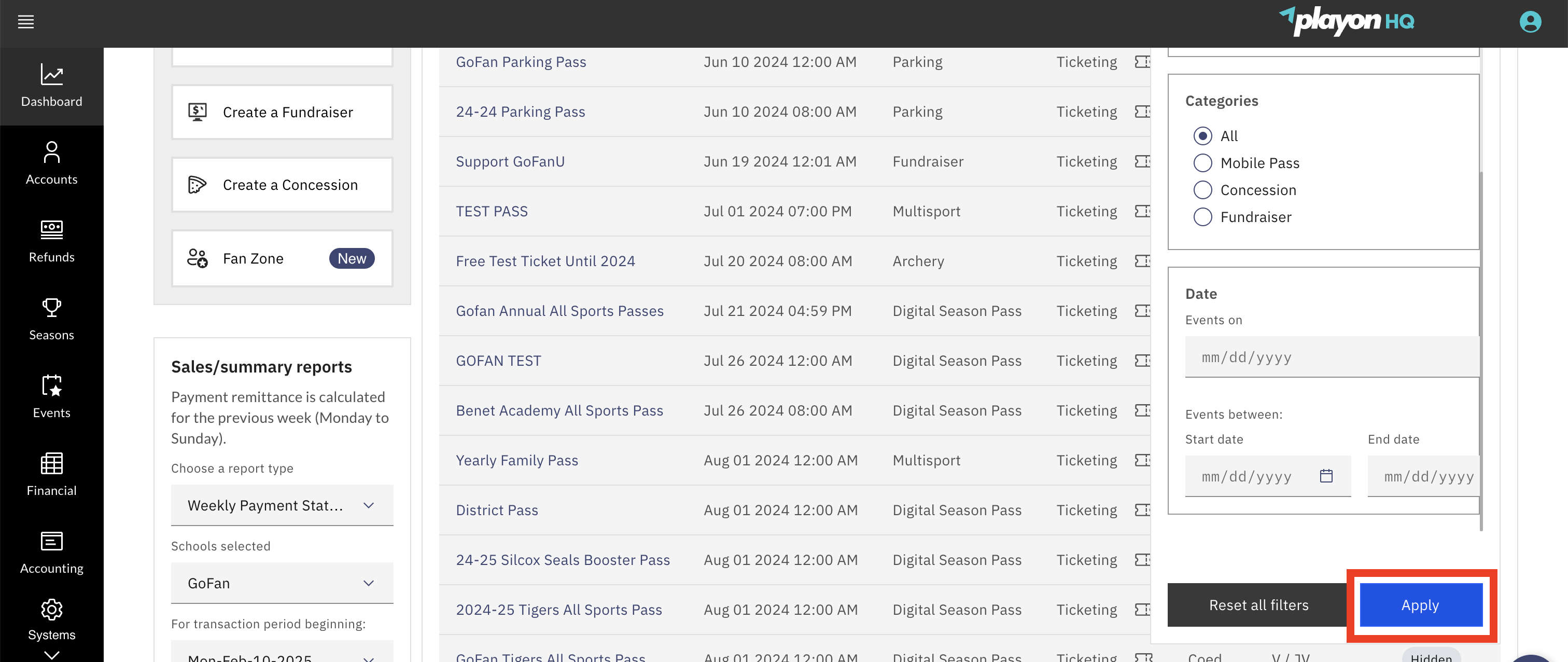1568x662 pixels.
Task: Open GoFan Parking Pass event link
Action: tap(521, 62)
